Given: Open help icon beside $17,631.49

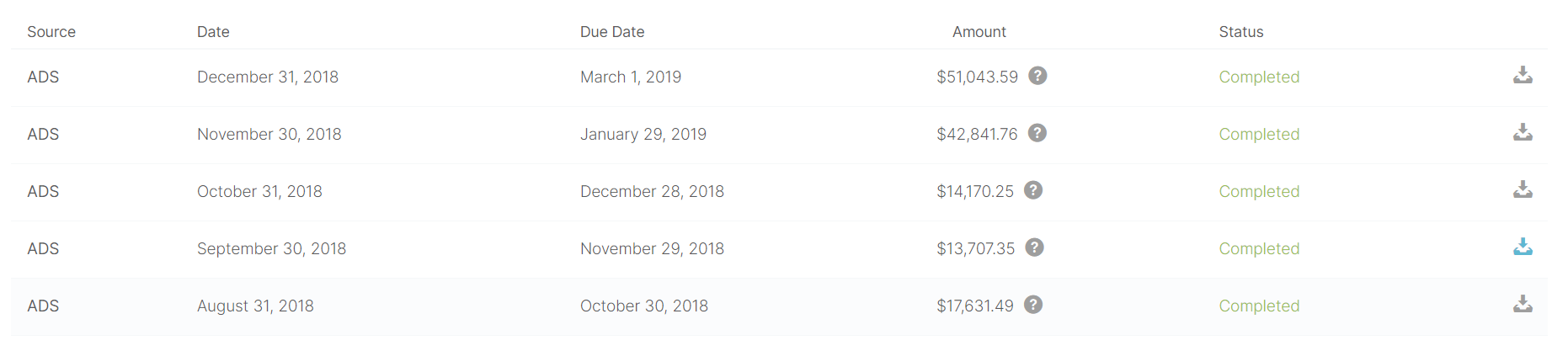Looking at the screenshot, I should click(x=1033, y=305).
